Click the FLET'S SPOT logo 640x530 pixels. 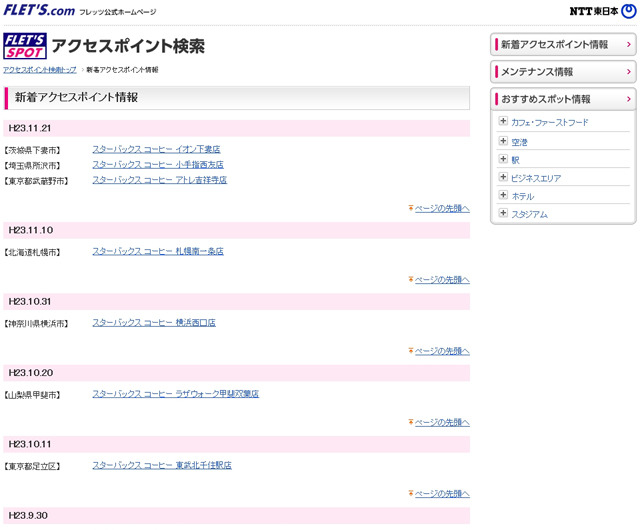click(x=25, y=46)
